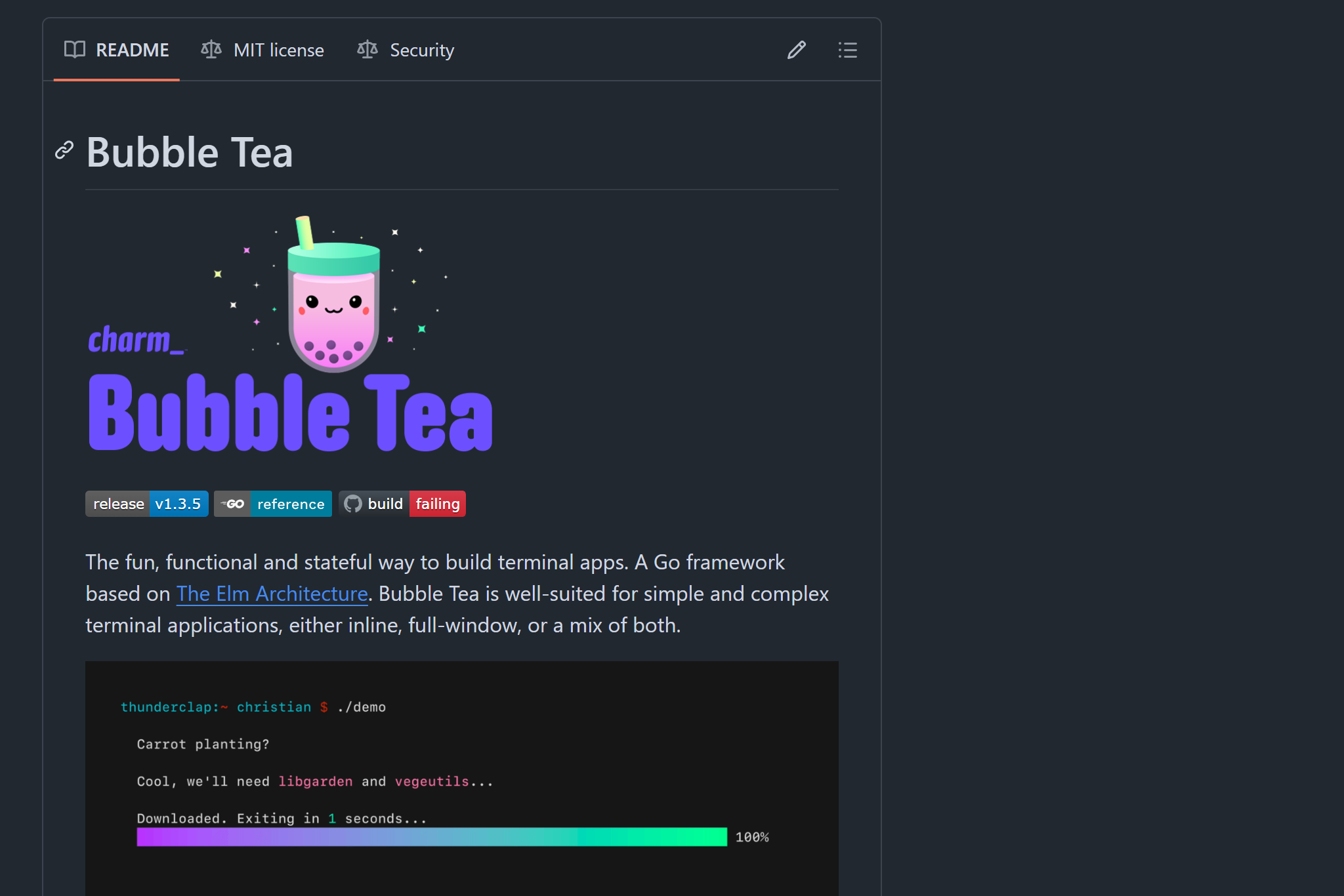Click the scales icon beside Security
The height and width of the screenshot is (896, 1344).
click(367, 50)
